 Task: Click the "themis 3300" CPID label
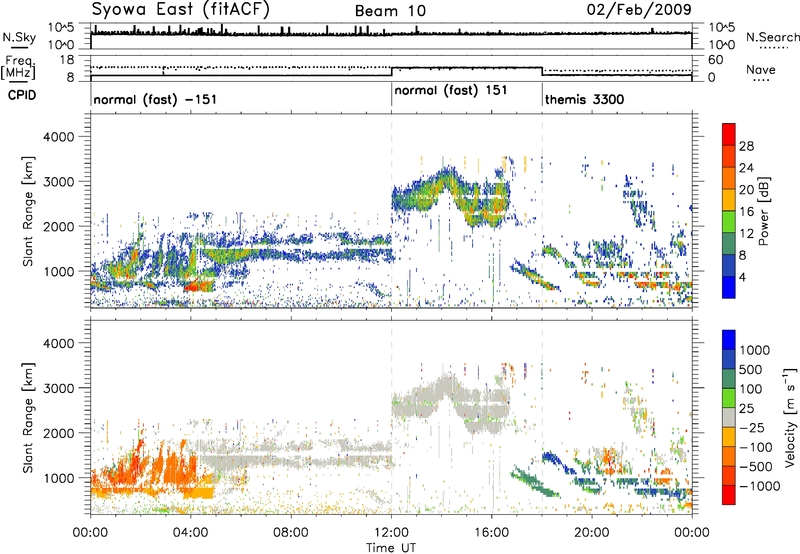pyautogui.click(x=584, y=99)
